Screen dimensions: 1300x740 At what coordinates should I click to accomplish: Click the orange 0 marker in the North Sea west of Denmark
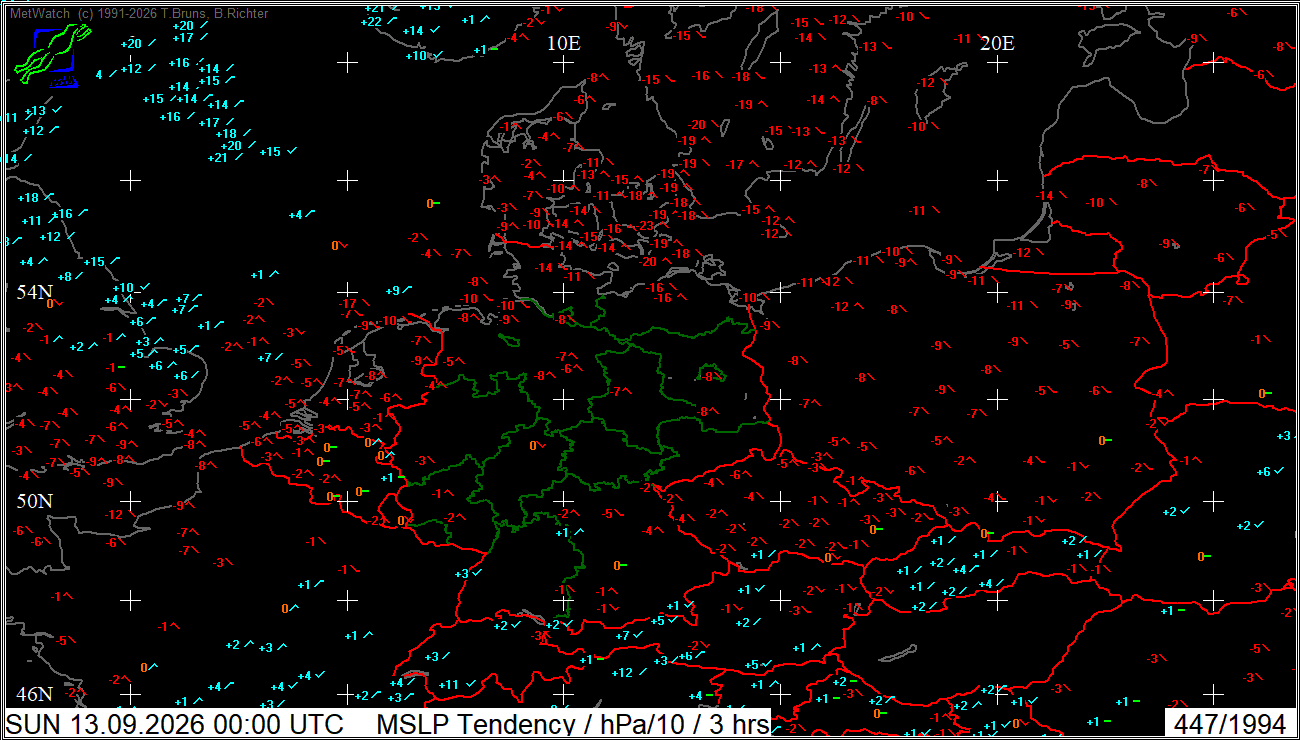(430, 204)
